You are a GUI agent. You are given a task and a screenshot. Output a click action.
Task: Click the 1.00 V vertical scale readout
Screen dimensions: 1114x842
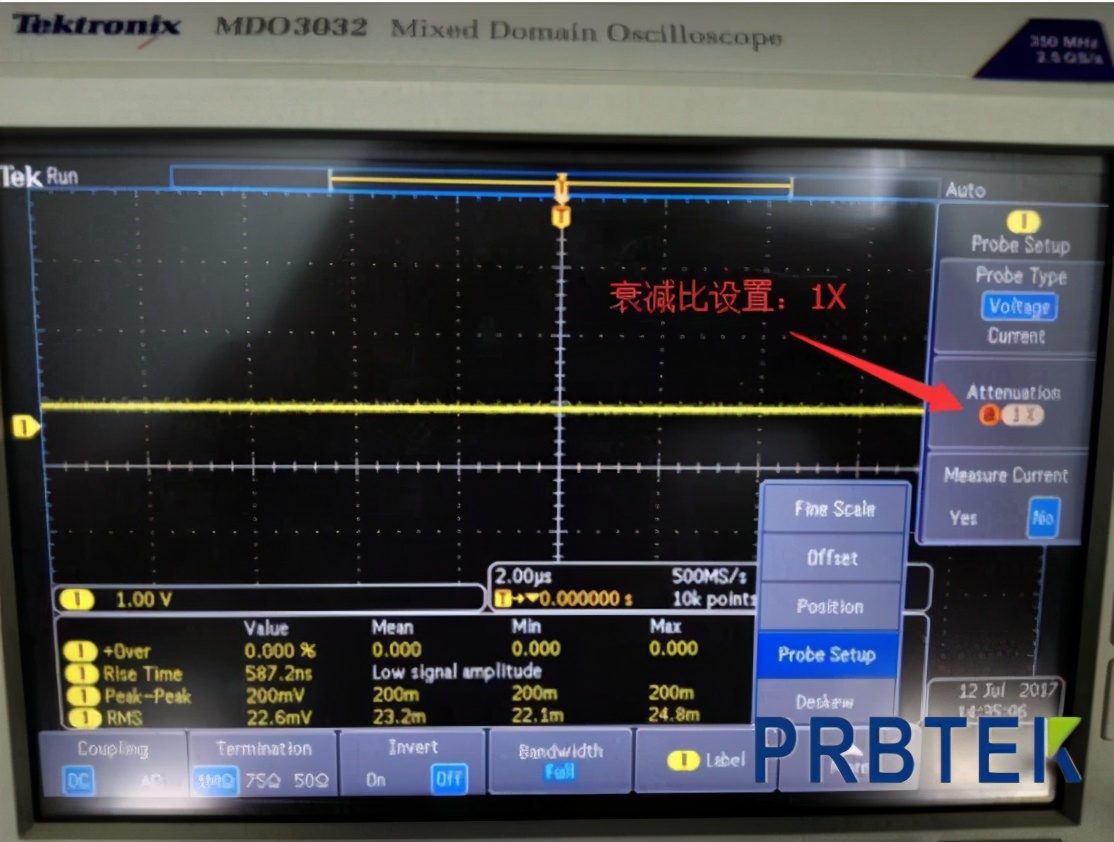point(144,600)
